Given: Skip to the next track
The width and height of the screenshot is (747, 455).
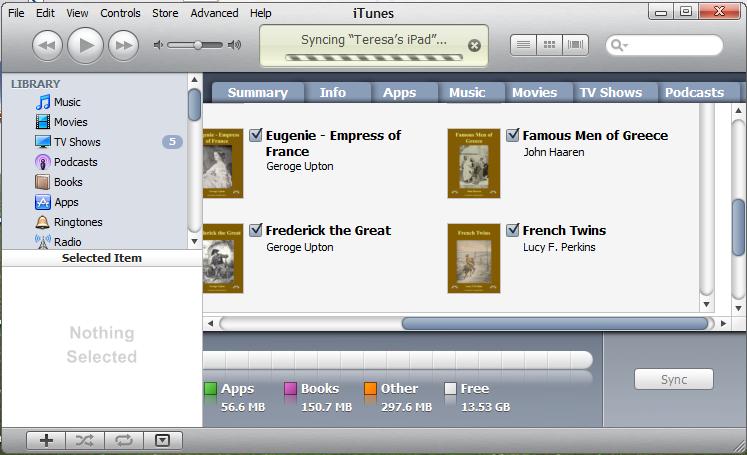Looking at the screenshot, I should point(122,44).
